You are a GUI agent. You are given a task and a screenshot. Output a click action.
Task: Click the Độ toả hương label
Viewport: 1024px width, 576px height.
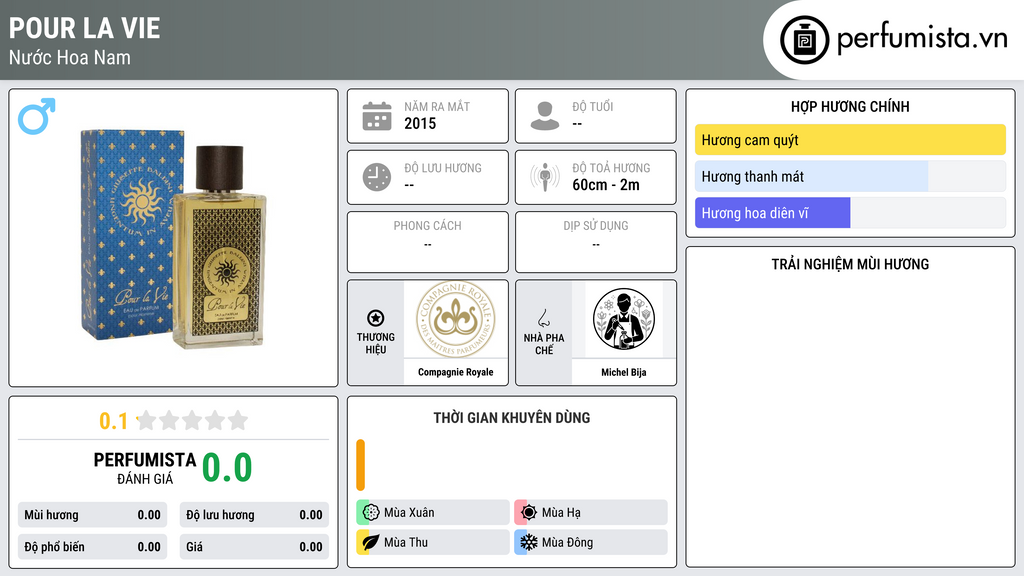click(611, 168)
